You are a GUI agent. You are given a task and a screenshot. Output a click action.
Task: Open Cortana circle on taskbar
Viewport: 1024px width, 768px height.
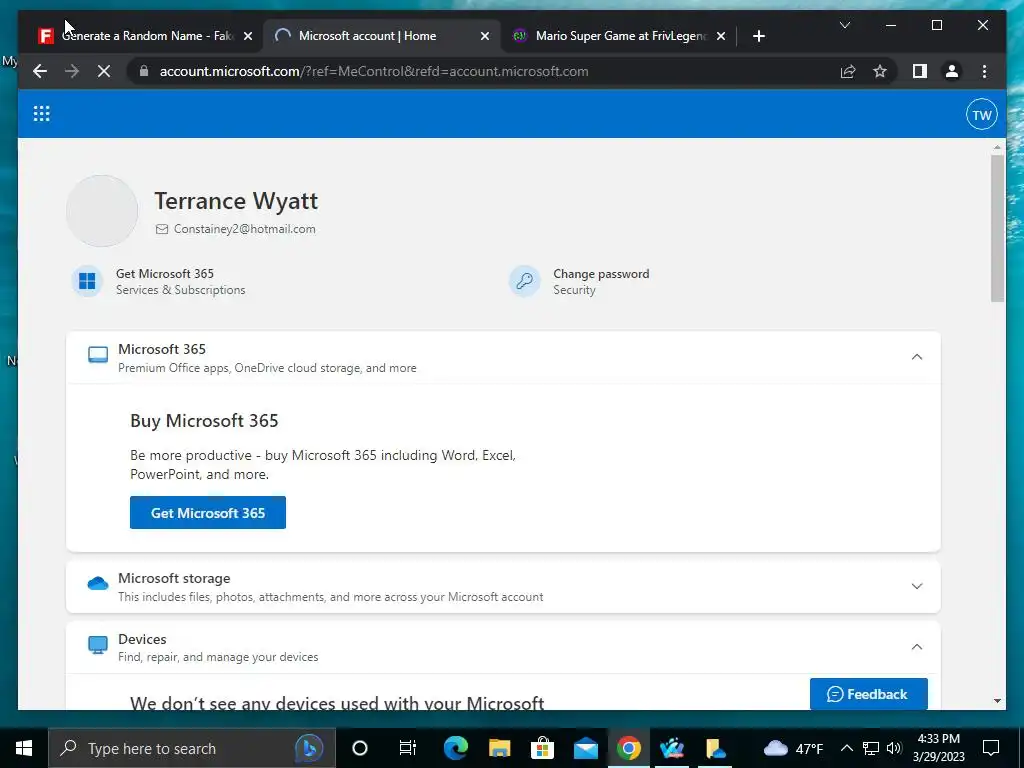tap(360, 748)
